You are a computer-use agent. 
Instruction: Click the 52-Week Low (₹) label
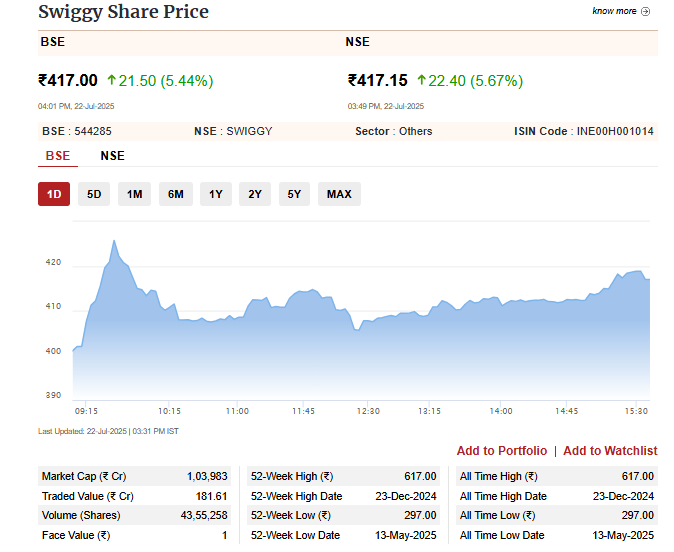coord(291,515)
